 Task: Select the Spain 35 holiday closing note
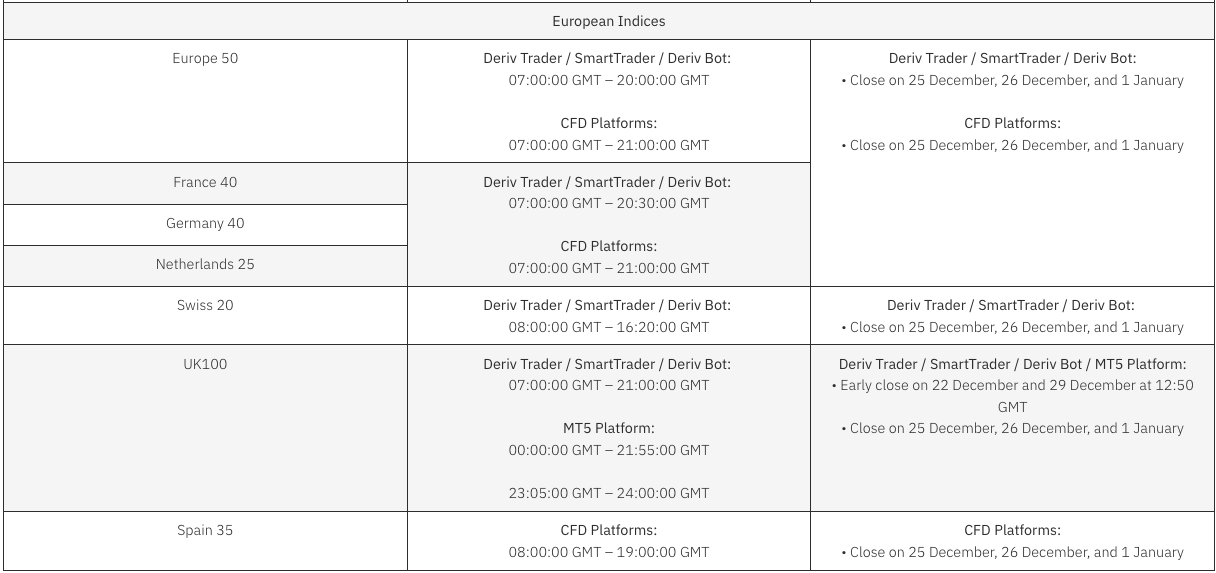coord(1012,552)
